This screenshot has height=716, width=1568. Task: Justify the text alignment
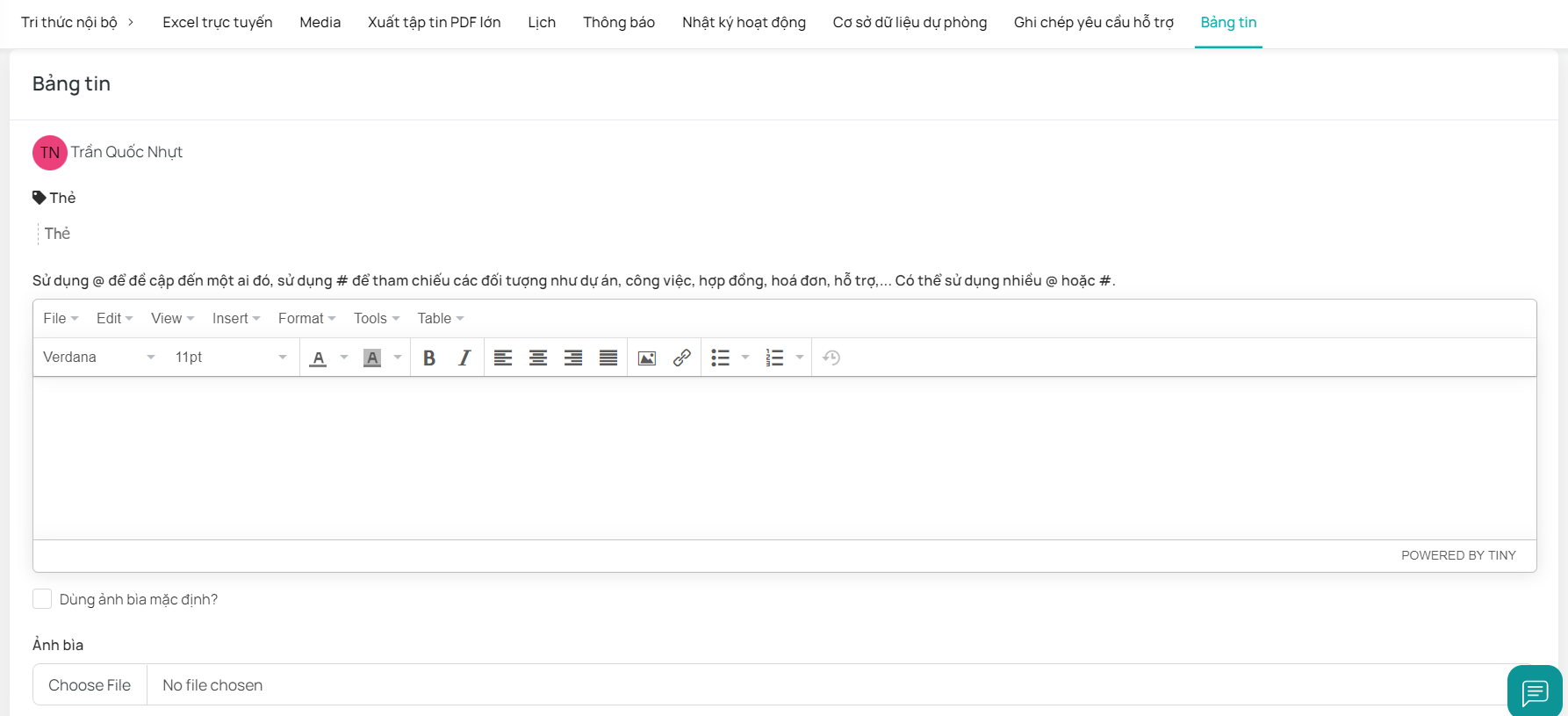(608, 358)
